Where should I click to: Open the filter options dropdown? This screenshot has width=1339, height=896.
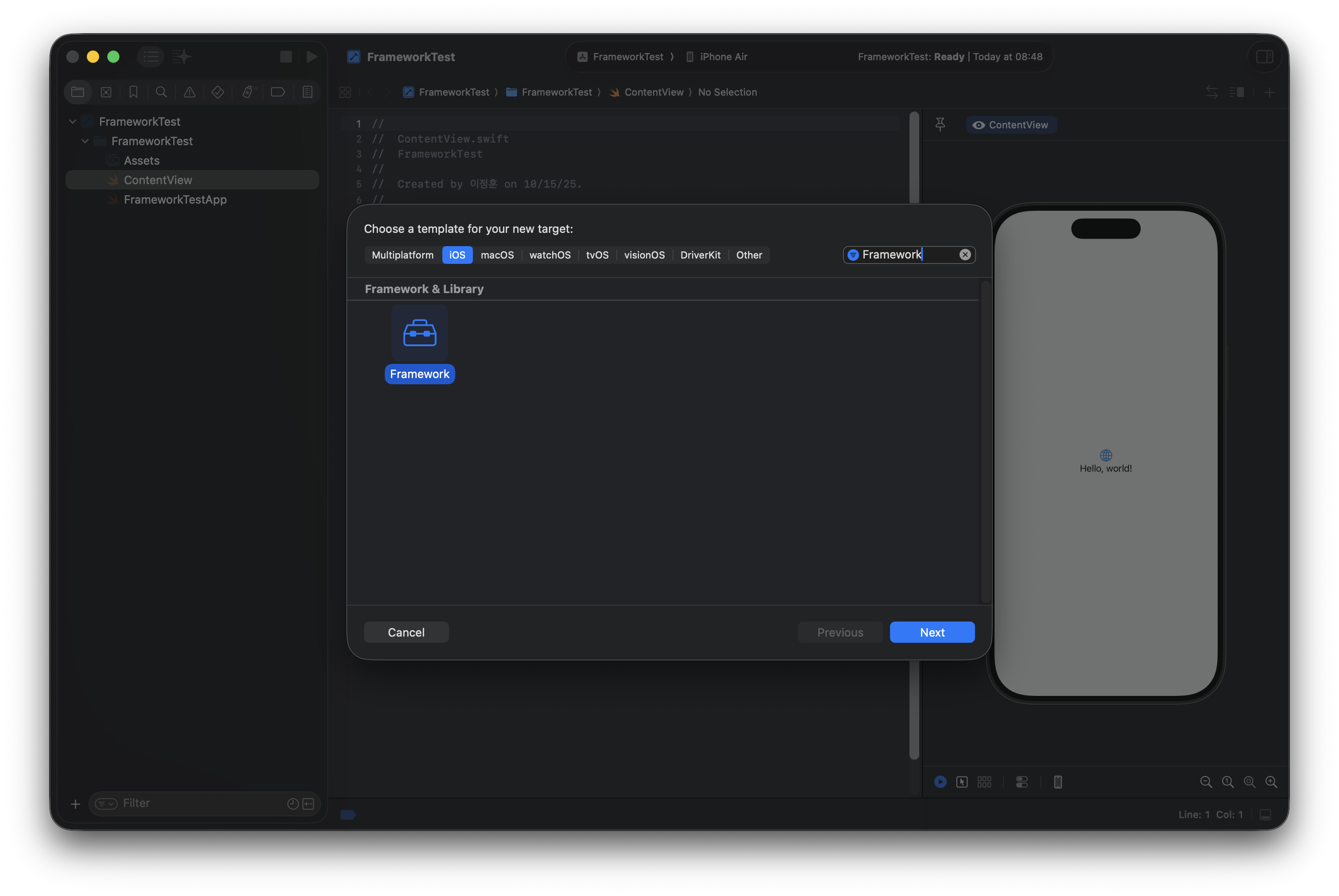click(x=106, y=803)
